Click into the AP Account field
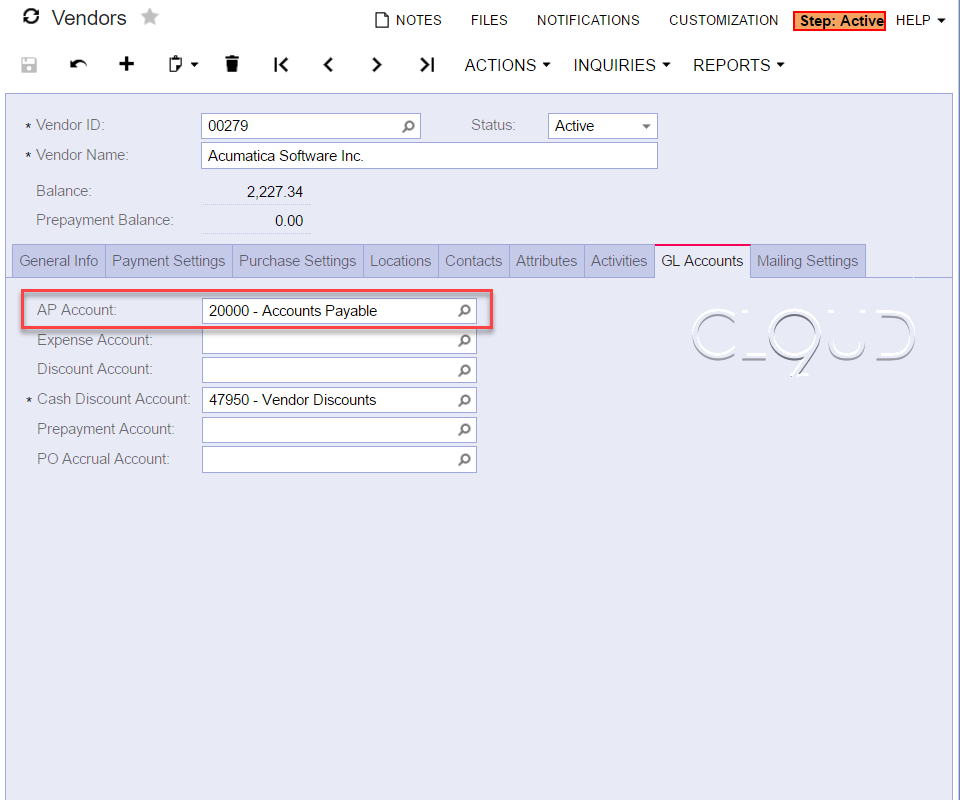 click(x=339, y=311)
